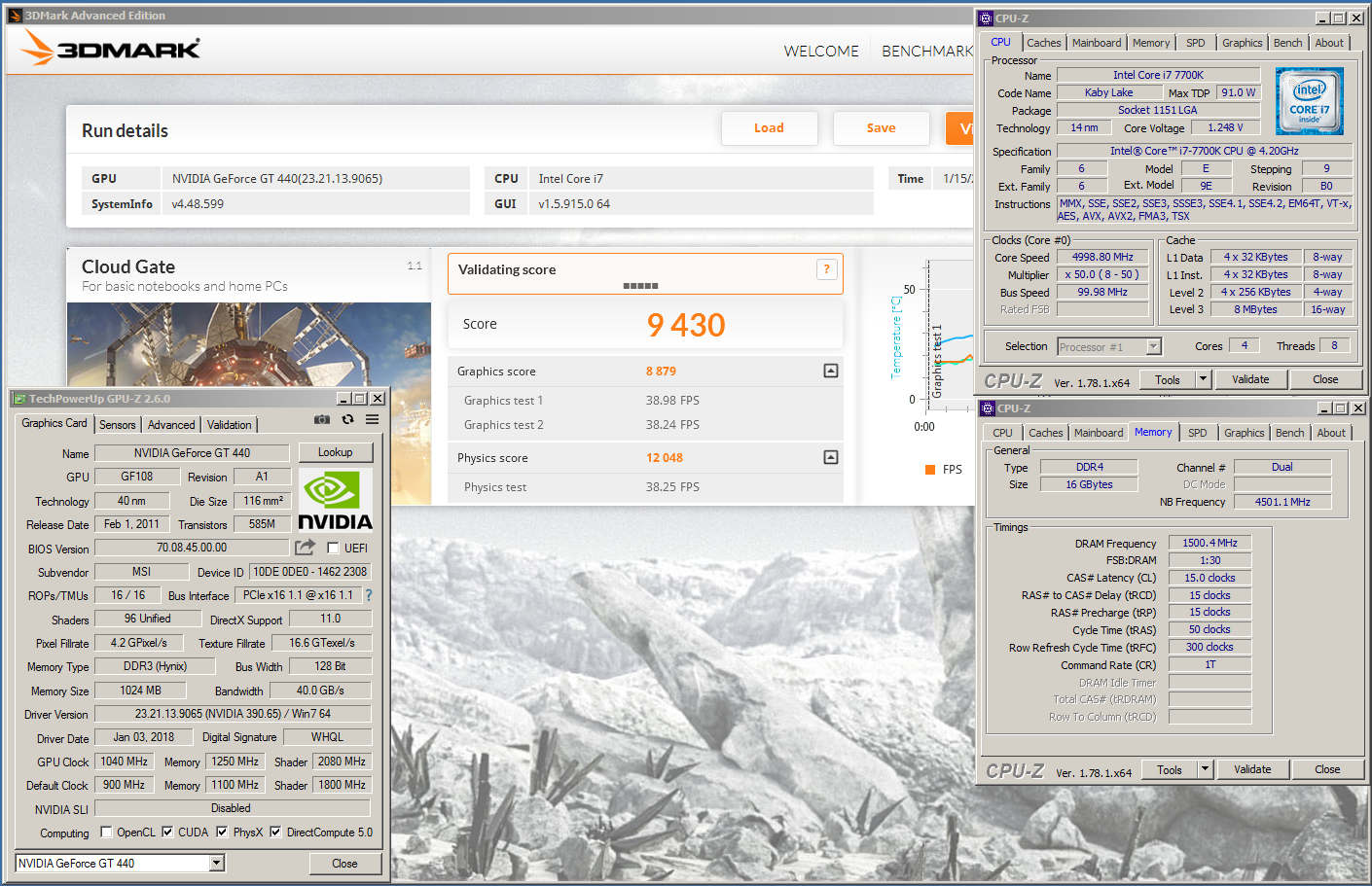Viewport: 1372px width, 886px height.
Task: Open Caches tab in upper CPU-Z window
Action: pyautogui.click(x=1044, y=43)
